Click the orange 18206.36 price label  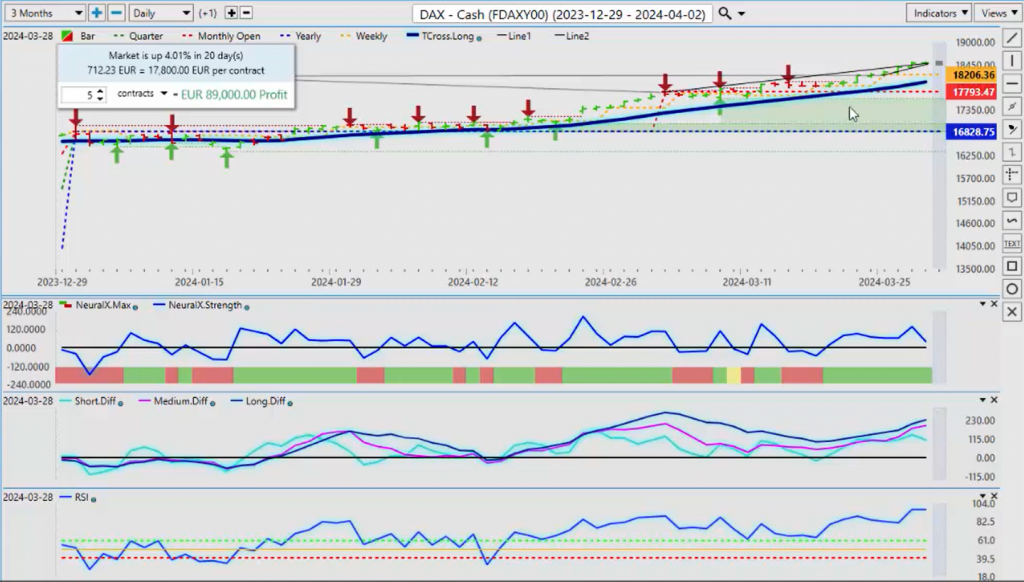973,75
